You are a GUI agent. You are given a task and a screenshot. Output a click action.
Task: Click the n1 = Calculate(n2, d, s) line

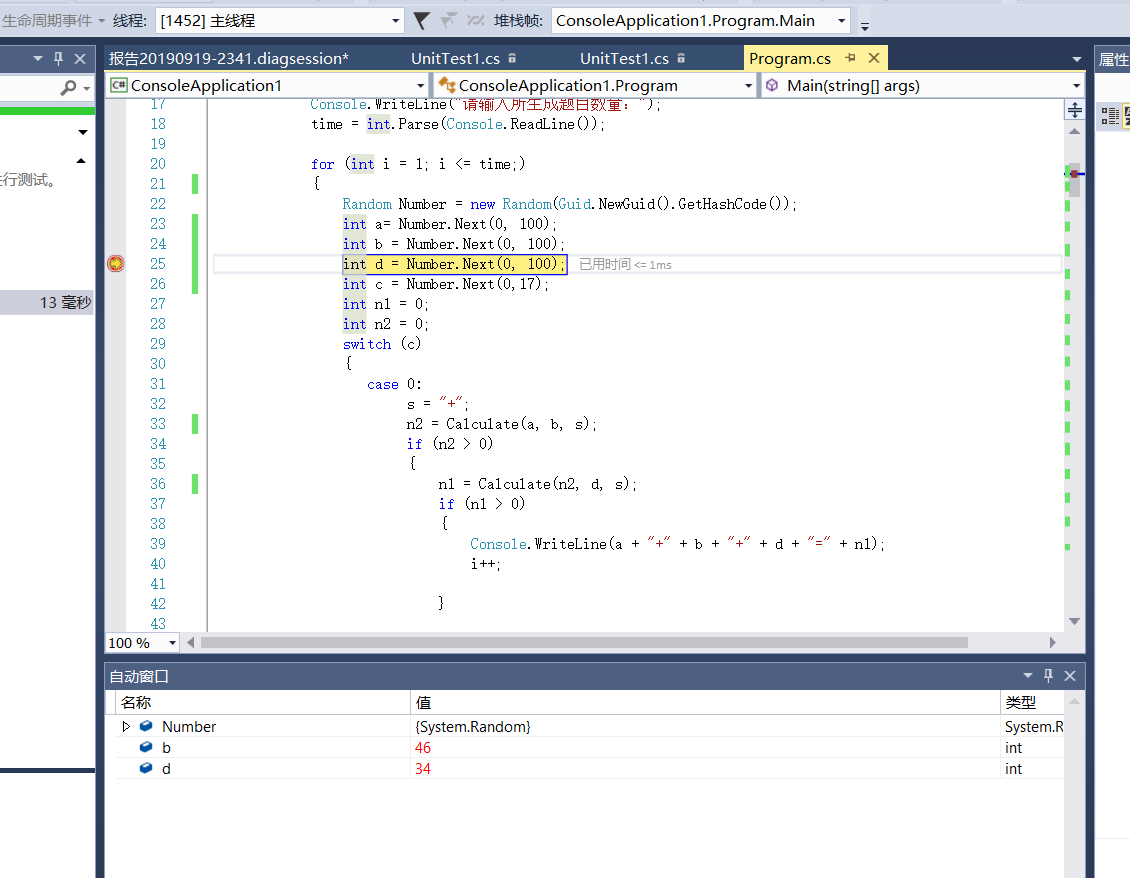537,484
